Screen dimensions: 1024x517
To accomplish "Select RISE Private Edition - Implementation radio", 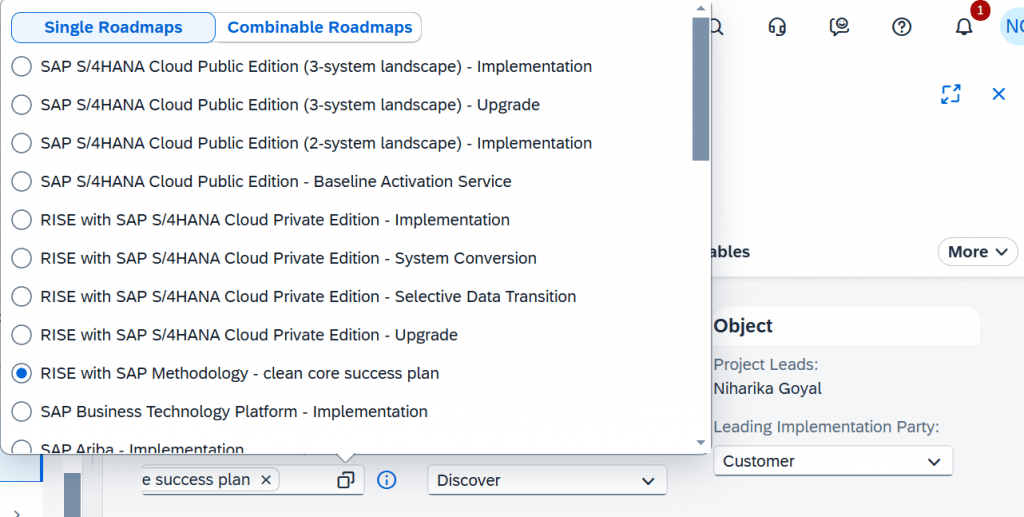I will tap(22, 220).
